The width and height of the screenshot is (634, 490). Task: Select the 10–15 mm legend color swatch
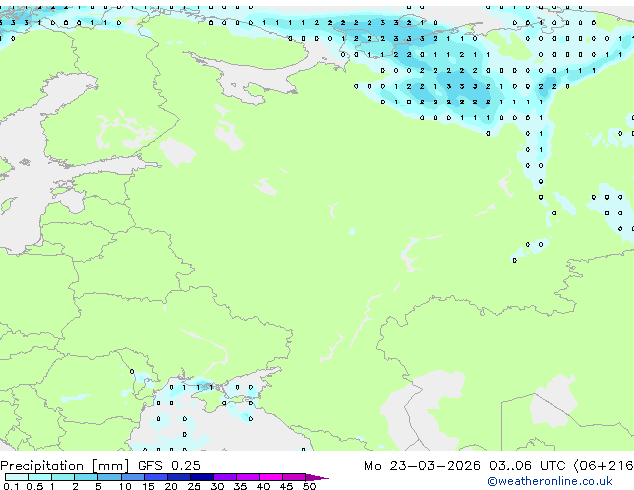(x=132, y=477)
